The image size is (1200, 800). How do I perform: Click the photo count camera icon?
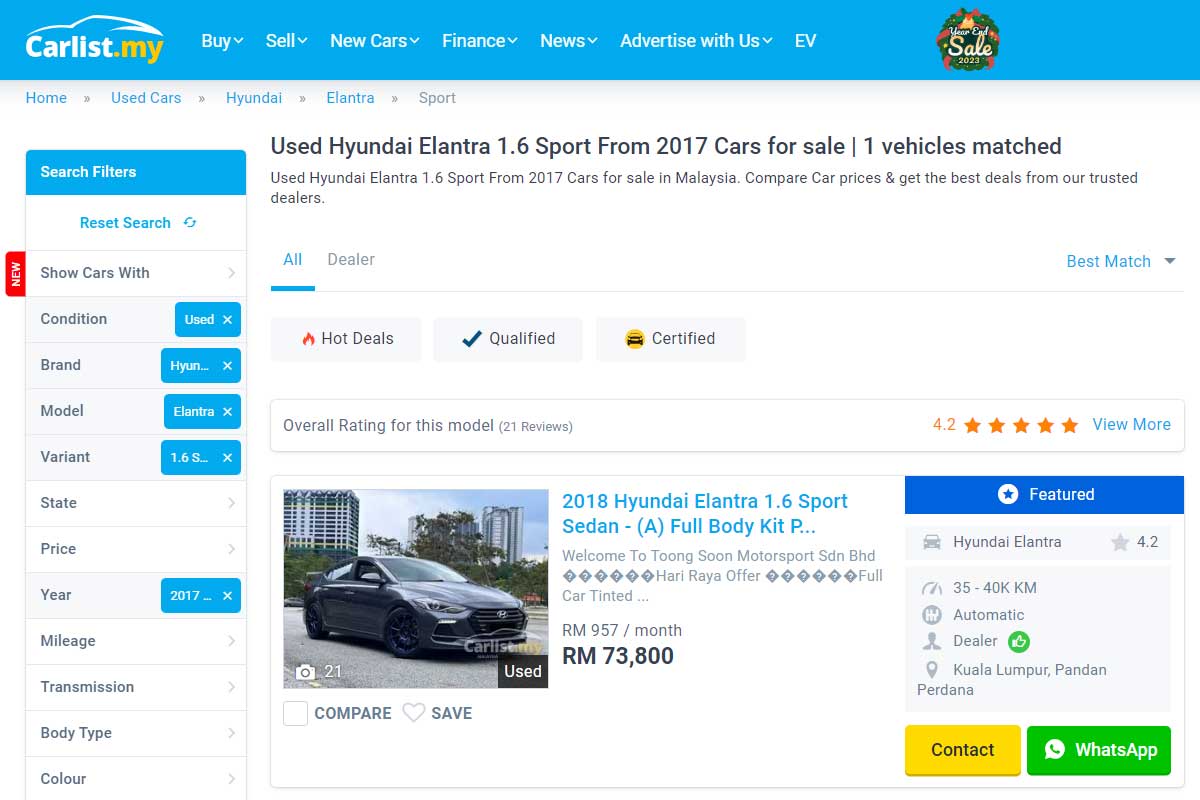point(306,672)
